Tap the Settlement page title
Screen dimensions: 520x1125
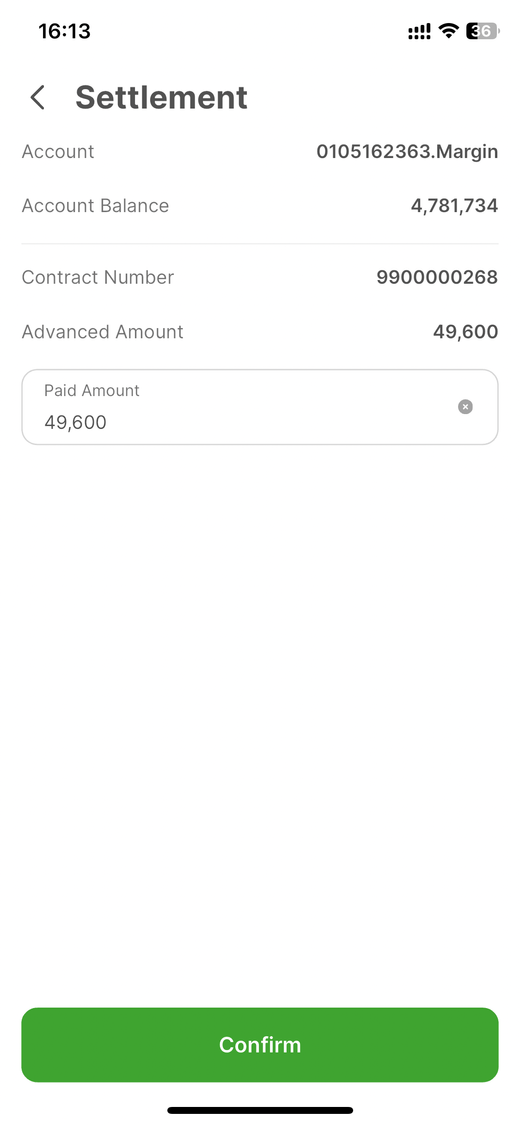[161, 98]
